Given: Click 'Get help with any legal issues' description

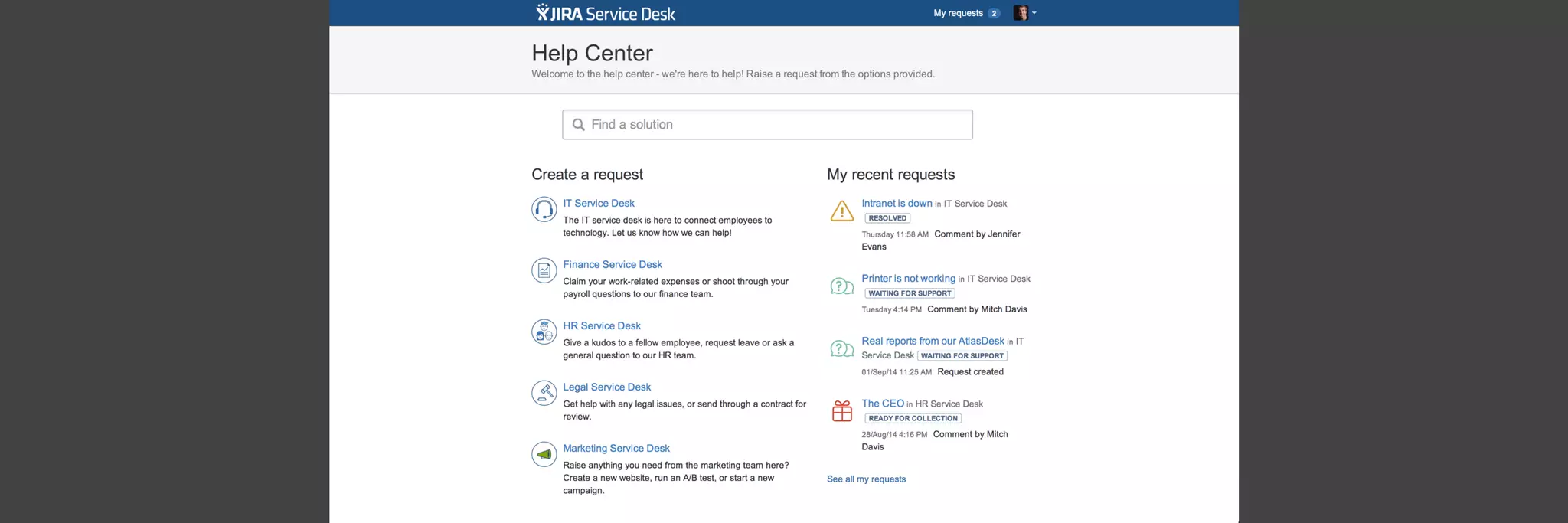Looking at the screenshot, I should [684, 410].
